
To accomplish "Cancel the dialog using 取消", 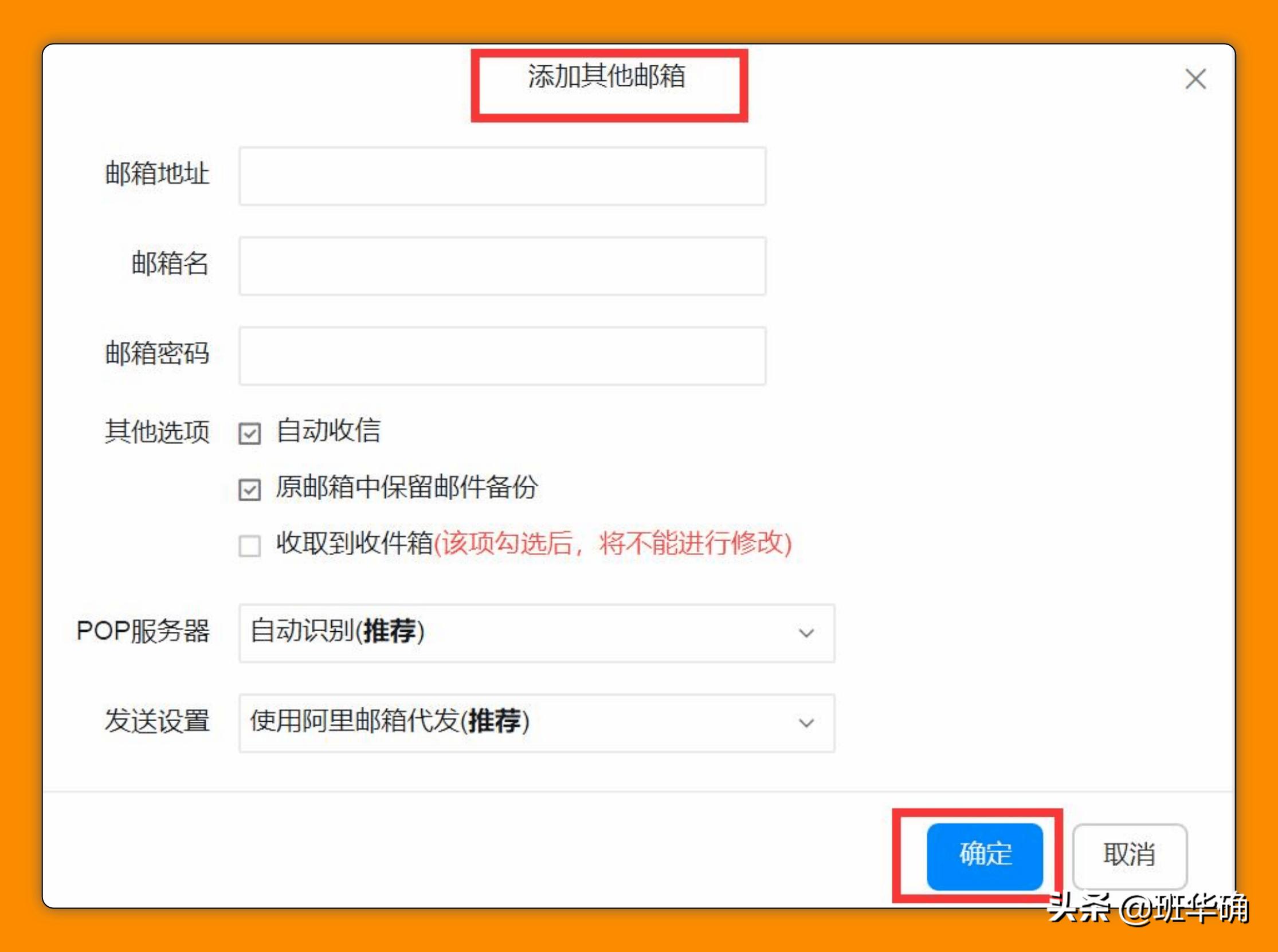I will pyautogui.click(x=1130, y=857).
